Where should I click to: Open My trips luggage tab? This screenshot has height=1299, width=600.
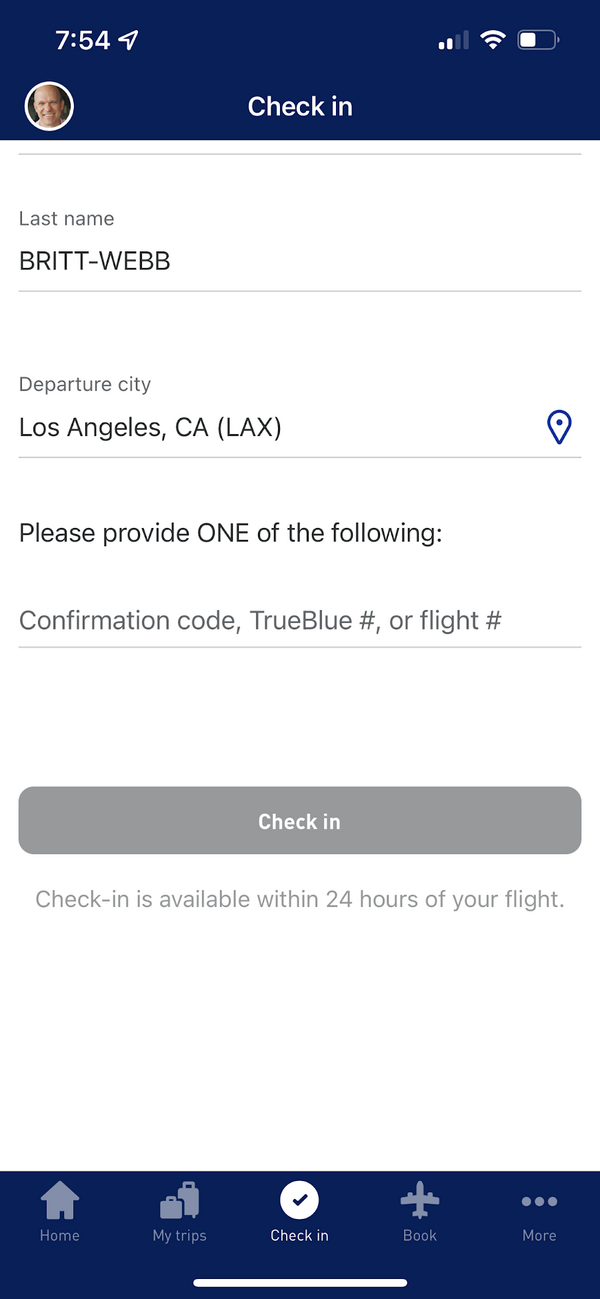click(180, 1211)
